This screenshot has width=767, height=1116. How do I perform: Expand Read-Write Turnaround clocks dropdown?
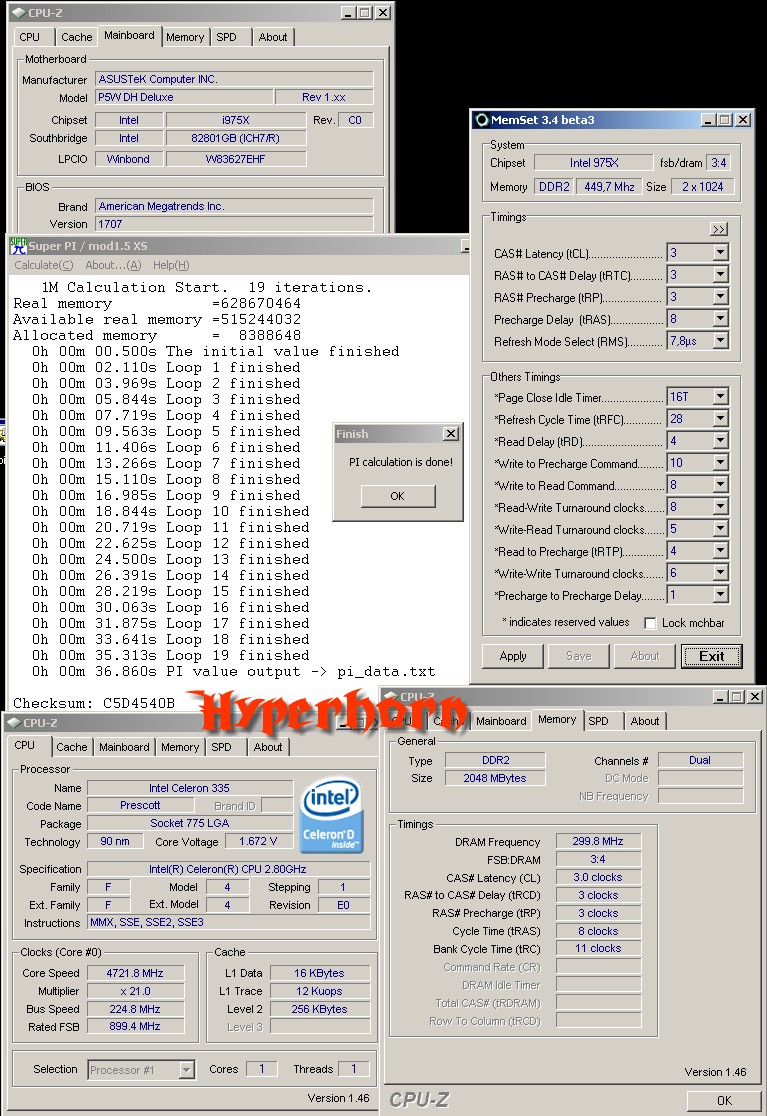(x=721, y=507)
